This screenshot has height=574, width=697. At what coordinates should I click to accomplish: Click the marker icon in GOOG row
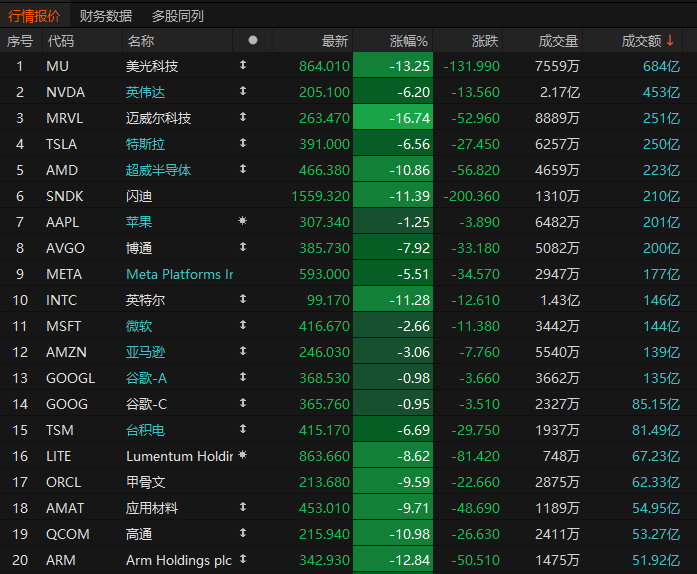coord(243,403)
